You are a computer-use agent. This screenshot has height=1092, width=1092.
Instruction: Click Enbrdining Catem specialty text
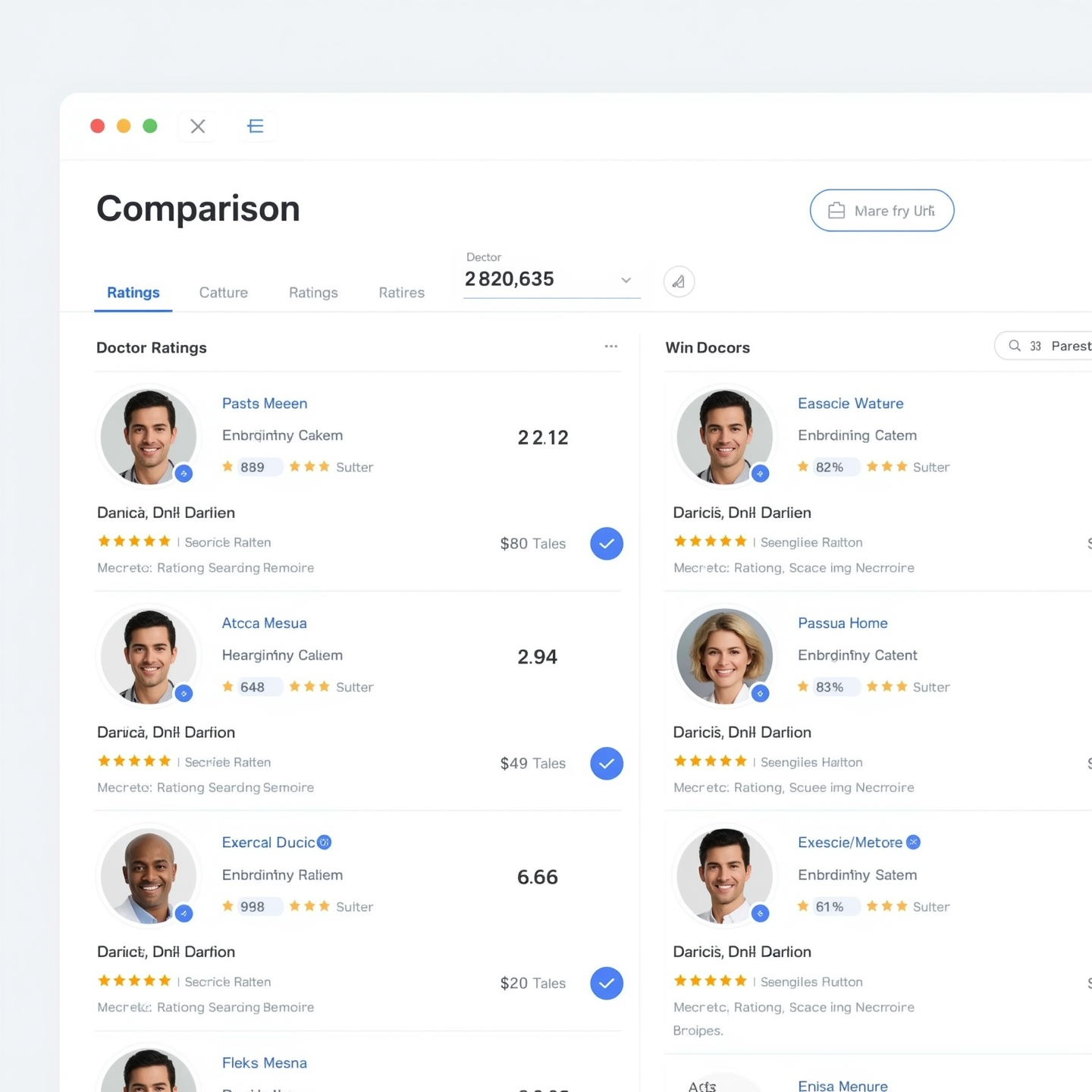click(x=858, y=435)
